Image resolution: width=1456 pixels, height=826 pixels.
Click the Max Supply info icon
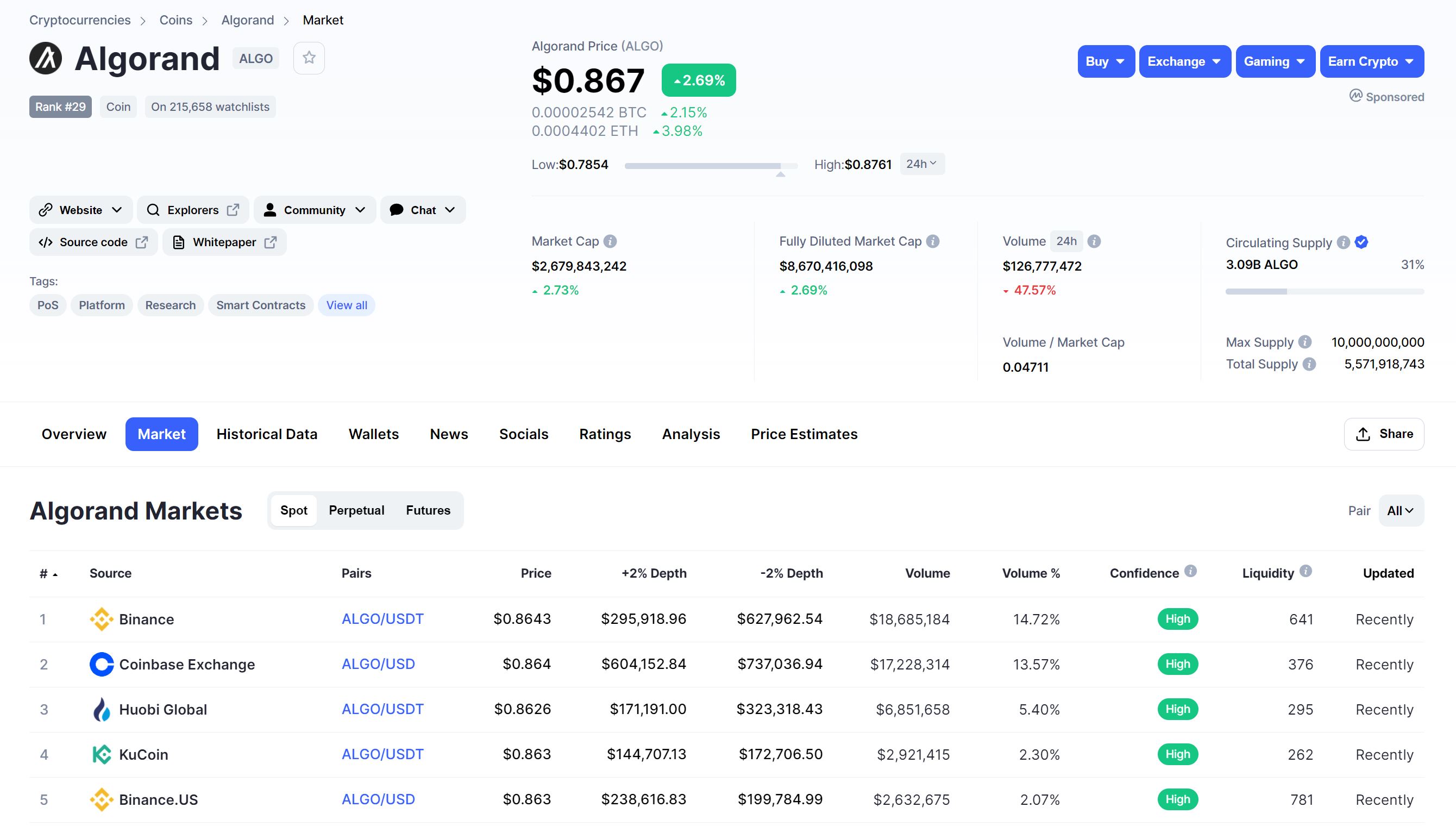click(x=1304, y=342)
